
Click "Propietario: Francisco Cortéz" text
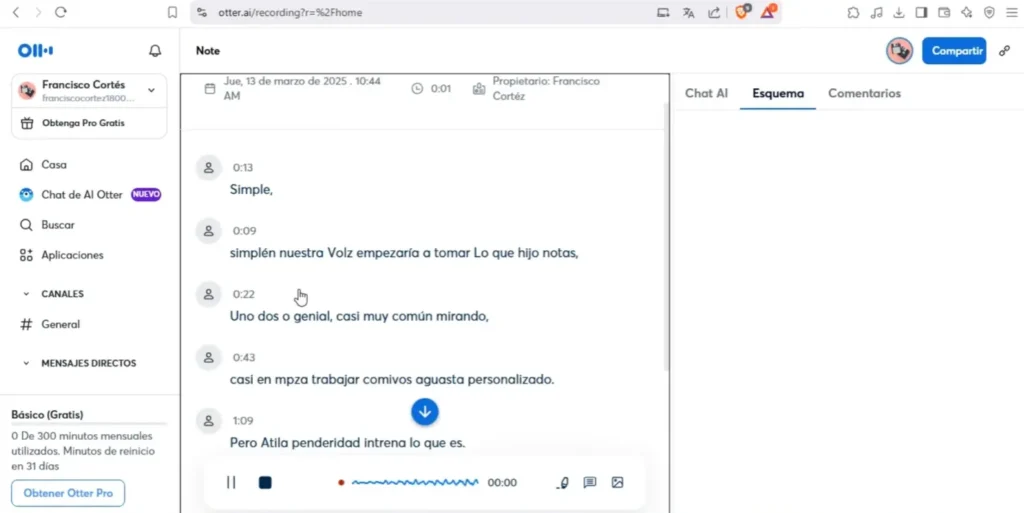pyautogui.click(x=546, y=89)
